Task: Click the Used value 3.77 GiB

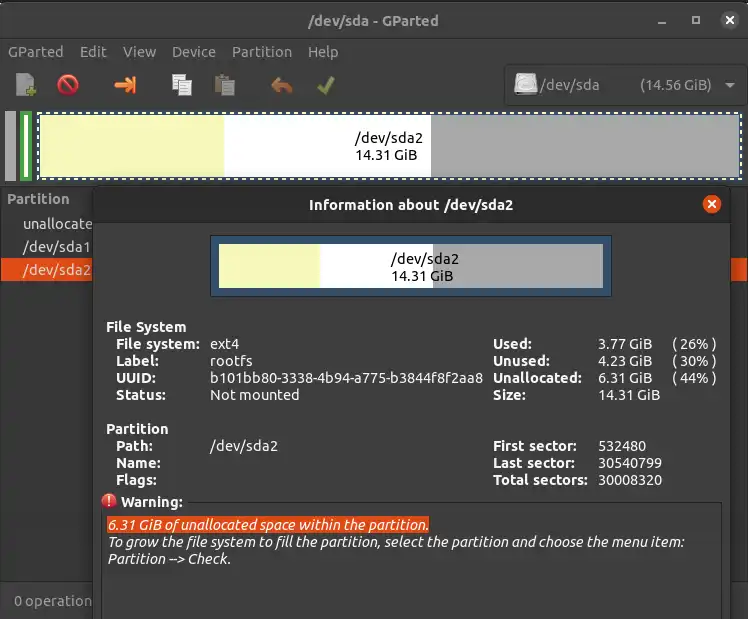Action: [625, 344]
